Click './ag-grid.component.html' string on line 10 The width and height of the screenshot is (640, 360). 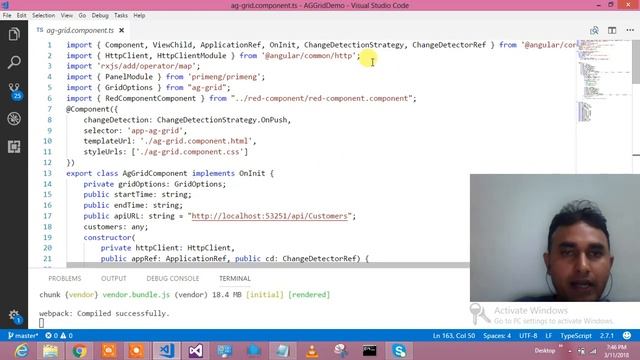pyautogui.click(x=196, y=141)
